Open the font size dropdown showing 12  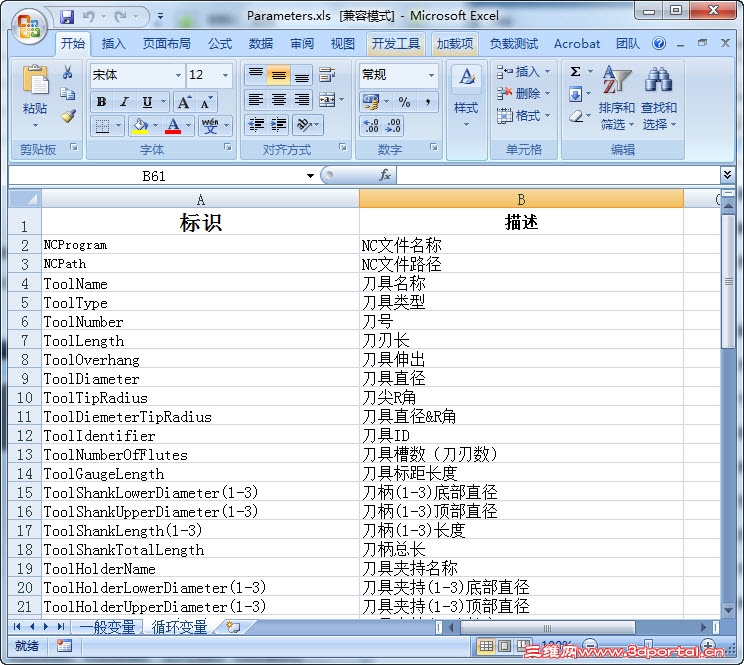coord(225,75)
